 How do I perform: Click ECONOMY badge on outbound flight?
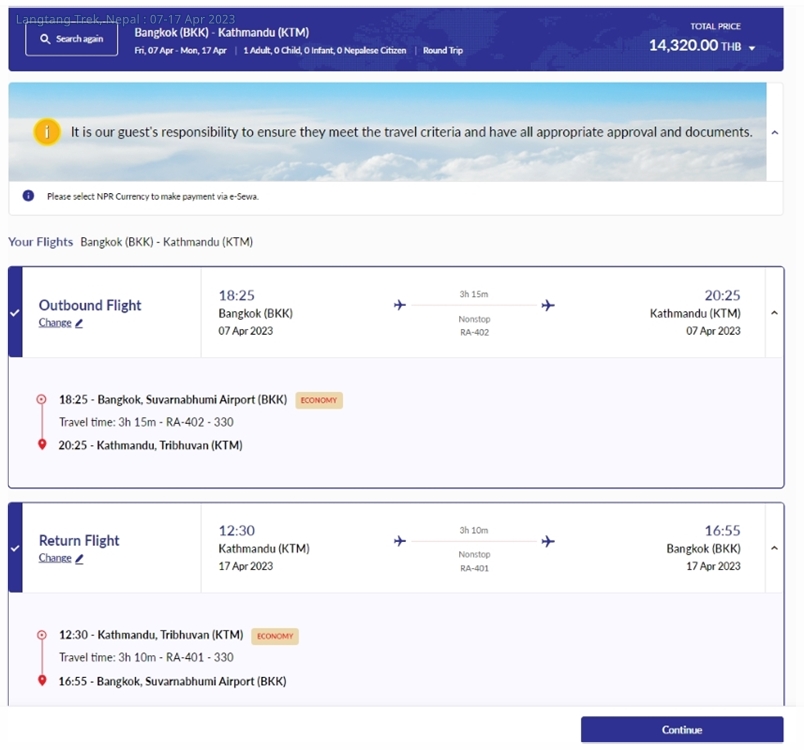pyautogui.click(x=319, y=400)
